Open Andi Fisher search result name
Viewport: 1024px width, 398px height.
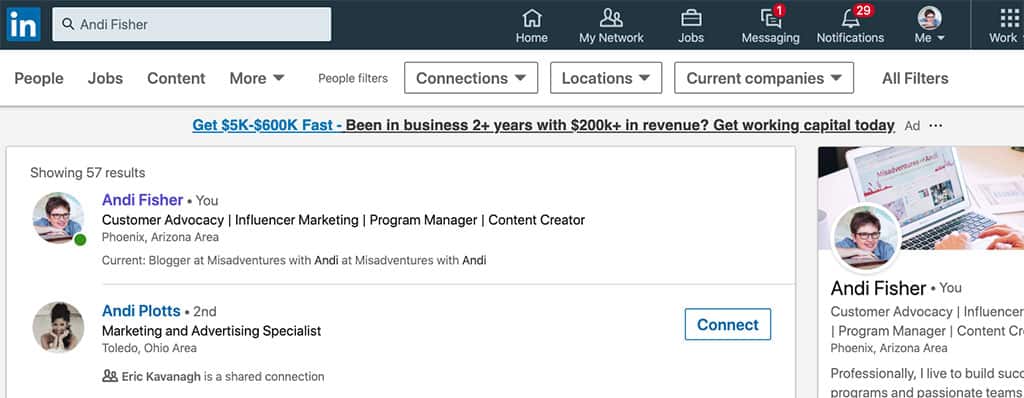[x=142, y=200]
